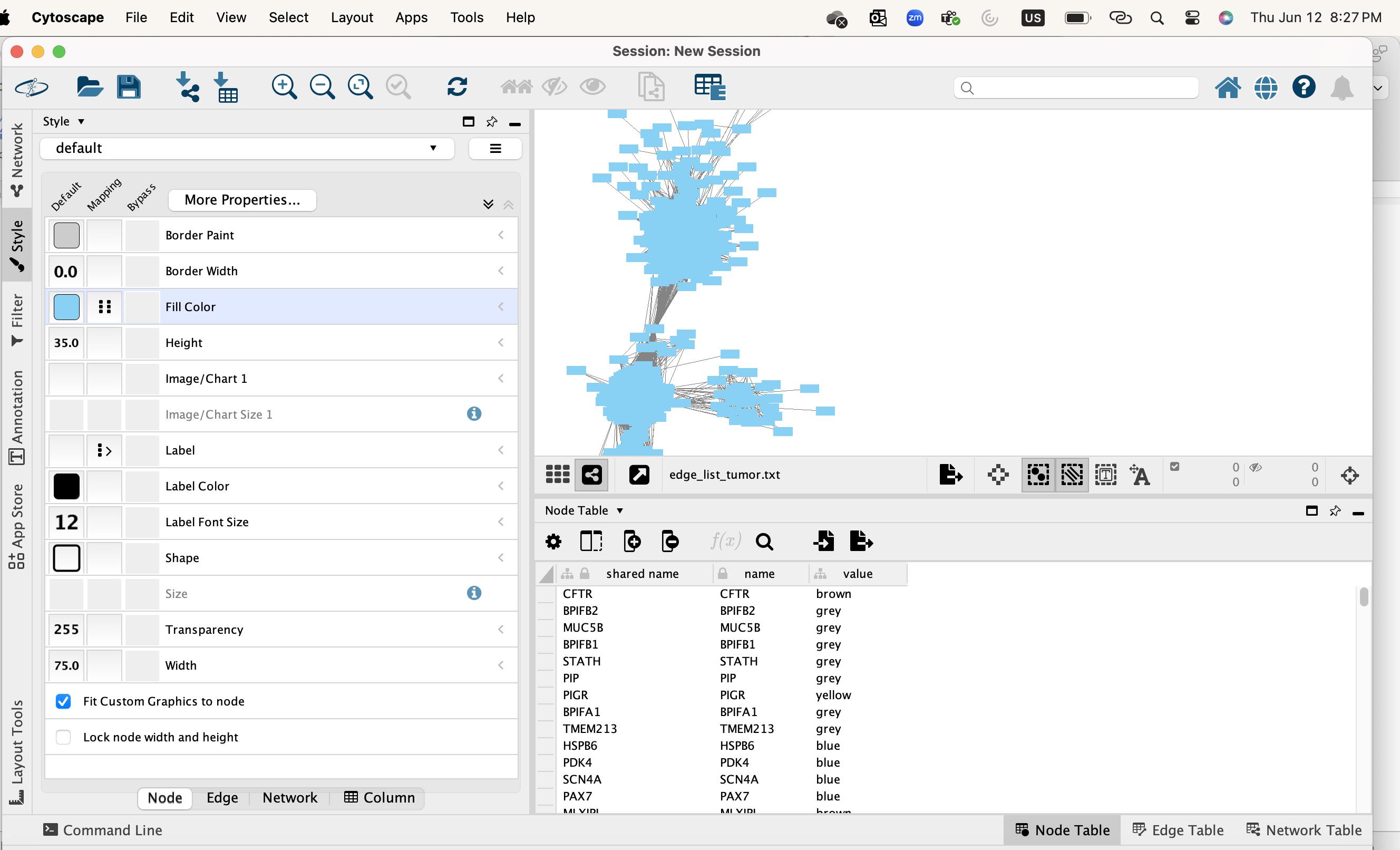
Task: Open the style options hamburger button
Action: [x=495, y=148]
